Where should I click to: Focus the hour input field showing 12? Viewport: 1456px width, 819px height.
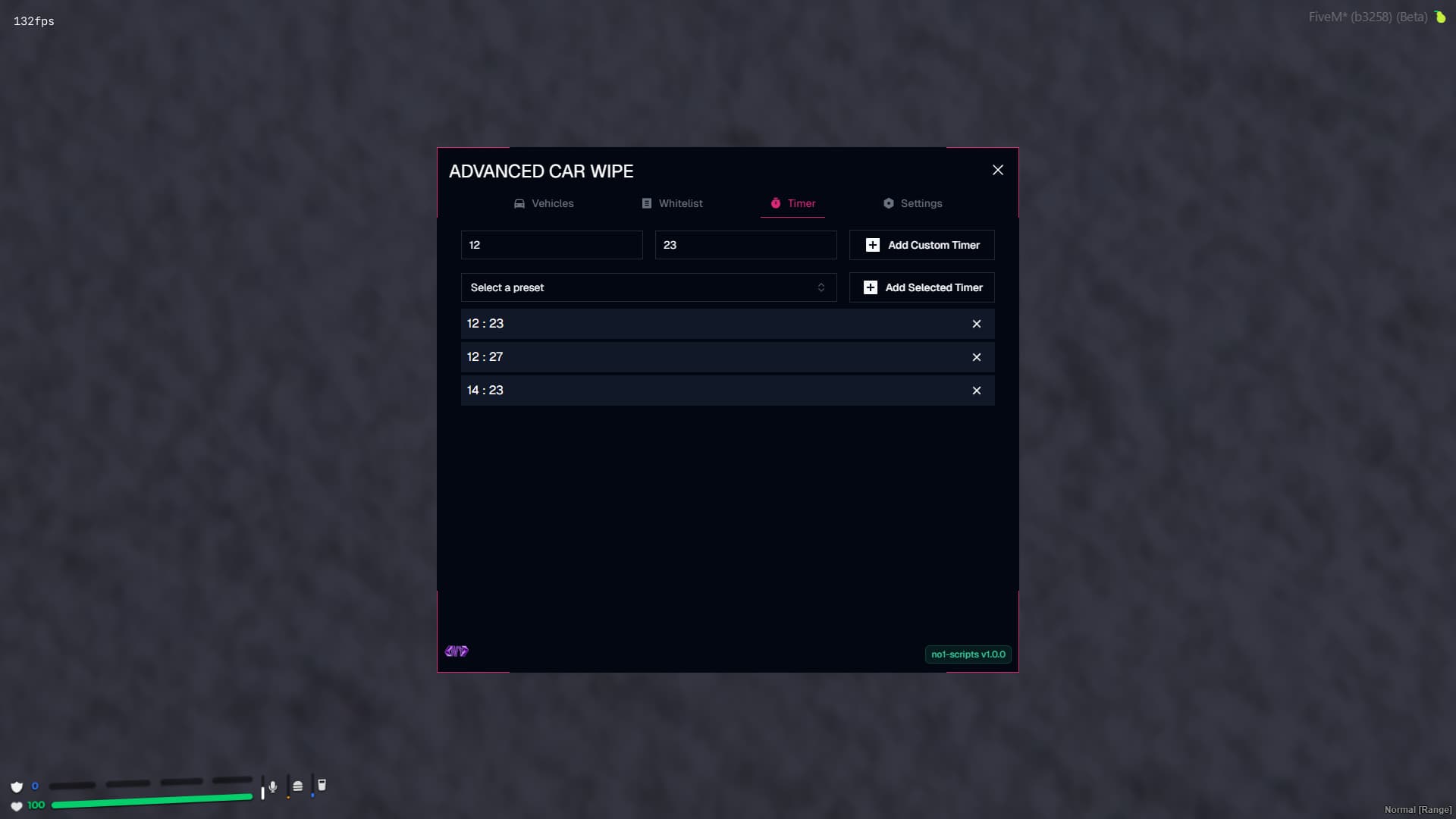[x=551, y=245]
